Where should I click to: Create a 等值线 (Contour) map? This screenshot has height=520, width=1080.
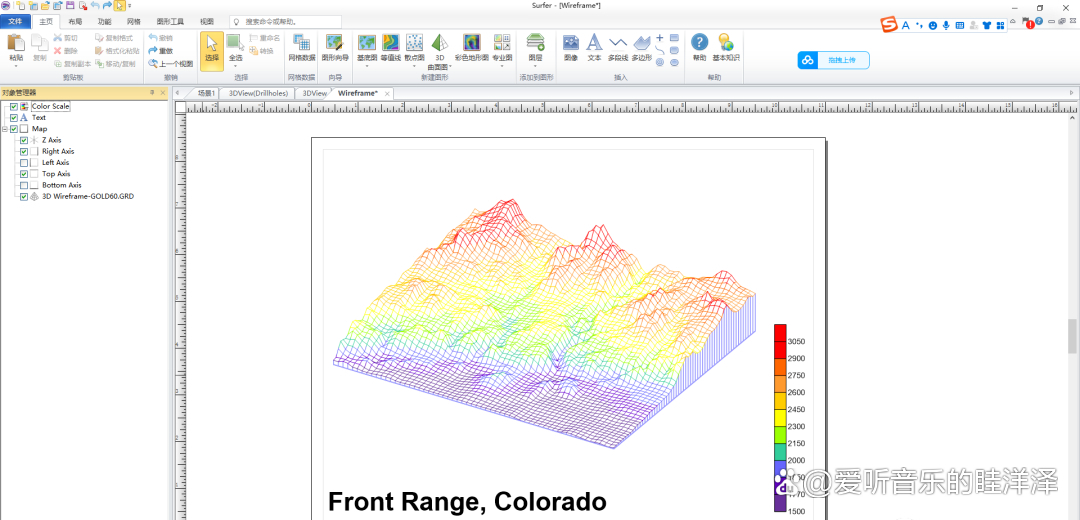391,48
